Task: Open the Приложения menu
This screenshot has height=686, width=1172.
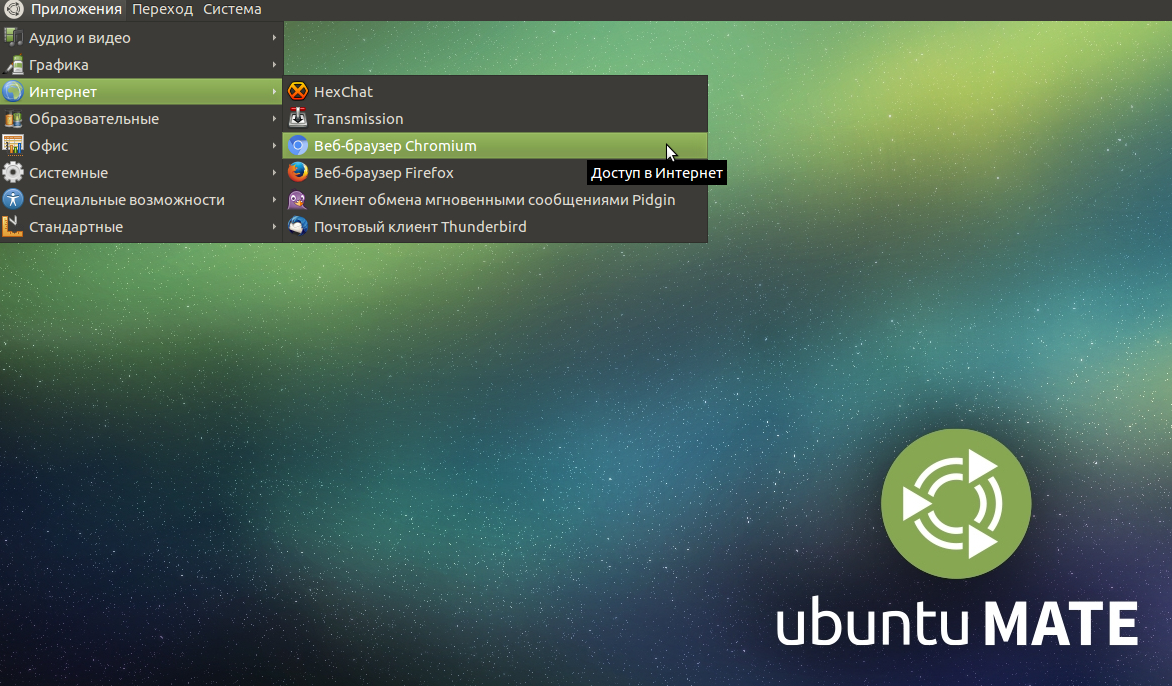Action: pos(76,9)
